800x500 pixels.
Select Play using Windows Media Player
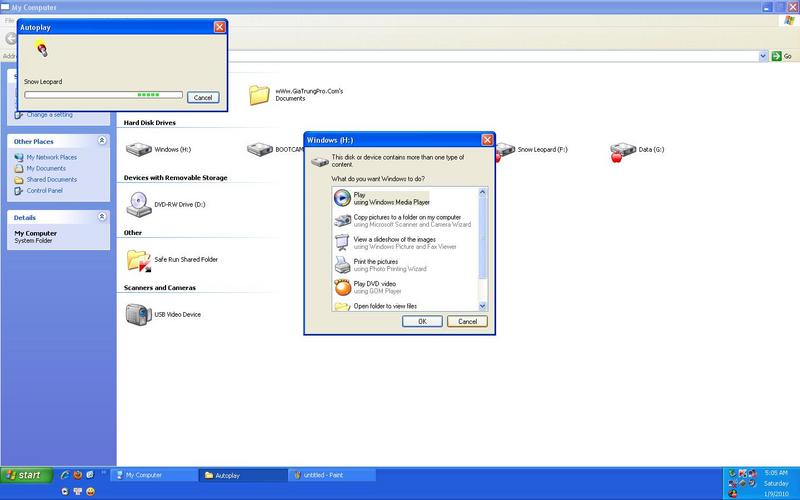380,198
